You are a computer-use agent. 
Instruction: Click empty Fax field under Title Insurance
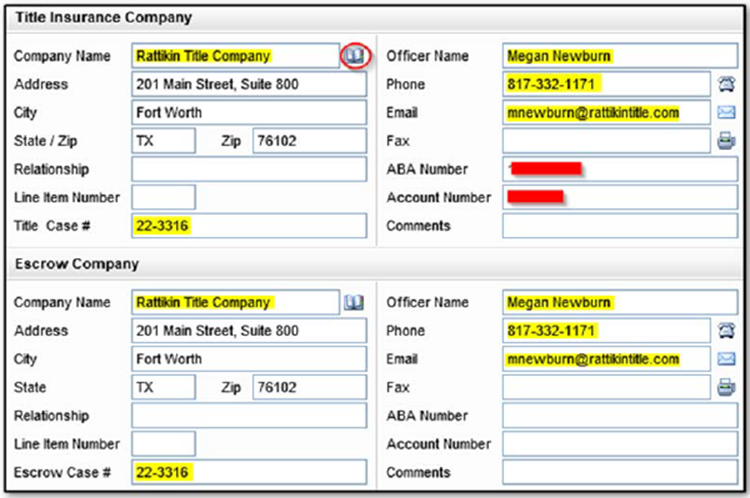[606, 141]
